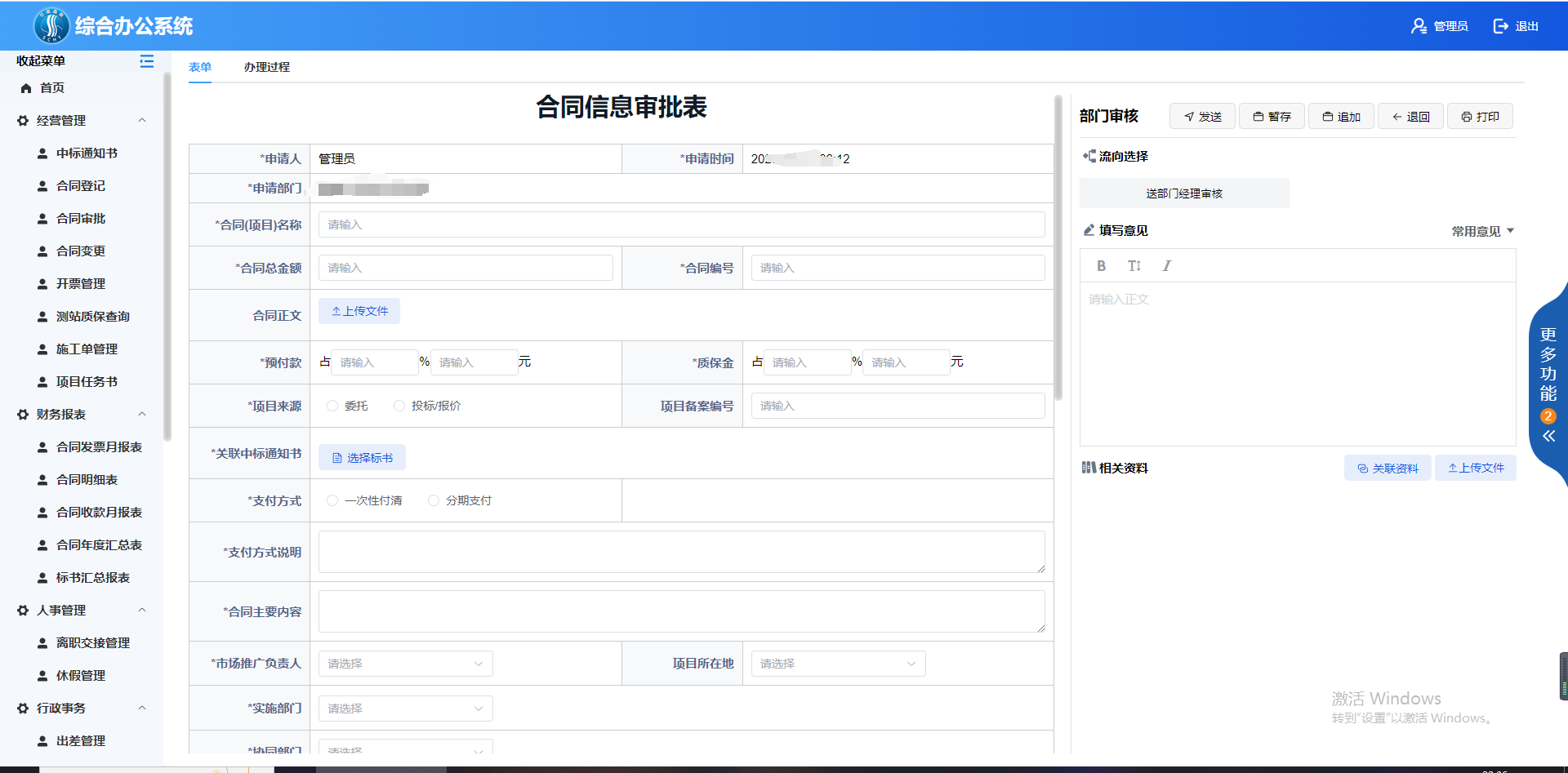Image resolution: width=1568 pixels, height=773 pixels.
Task: Click the 打印 print button
Action: [1480, 117]
